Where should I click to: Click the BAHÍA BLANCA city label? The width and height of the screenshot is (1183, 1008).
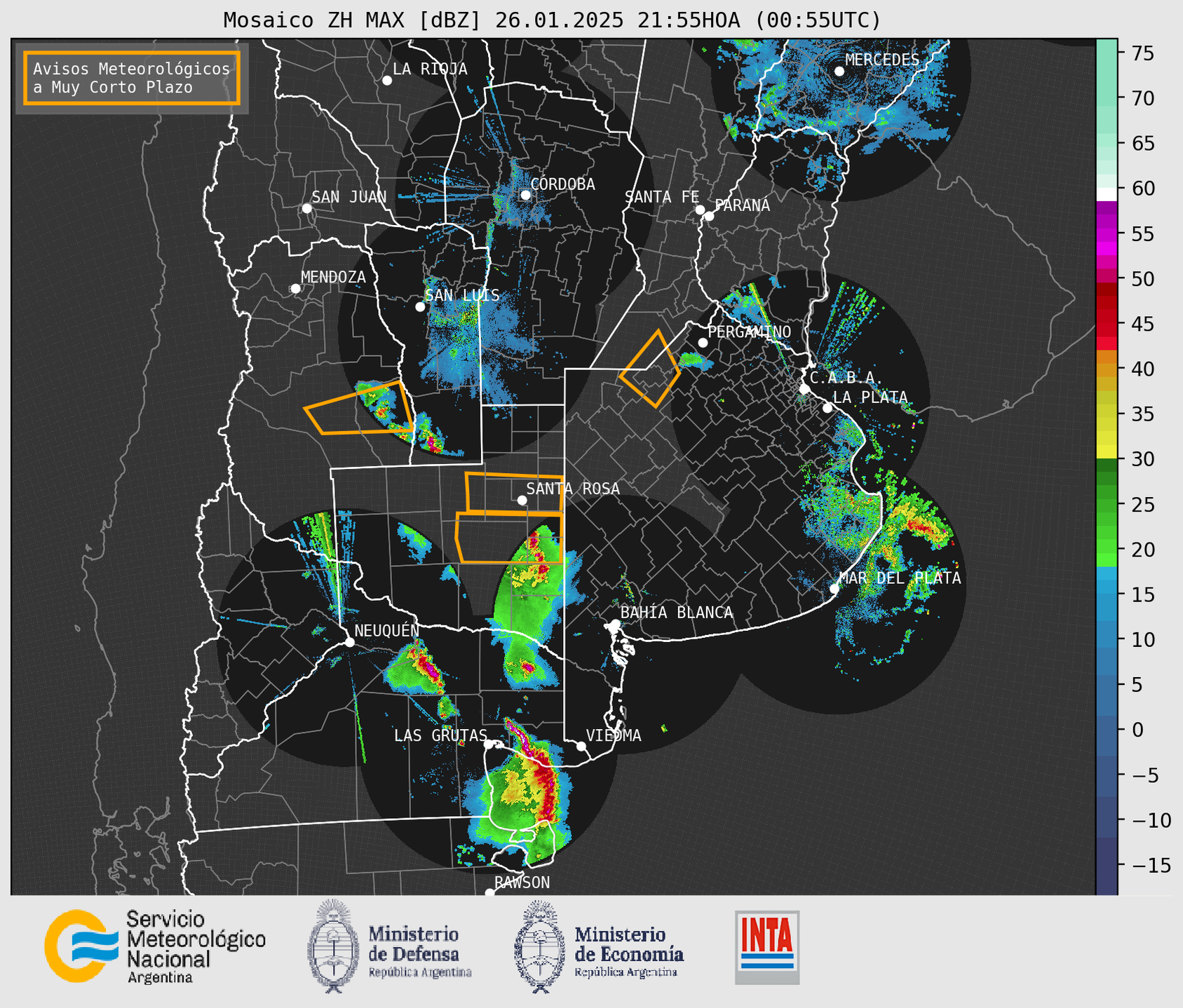coord(677,613)
